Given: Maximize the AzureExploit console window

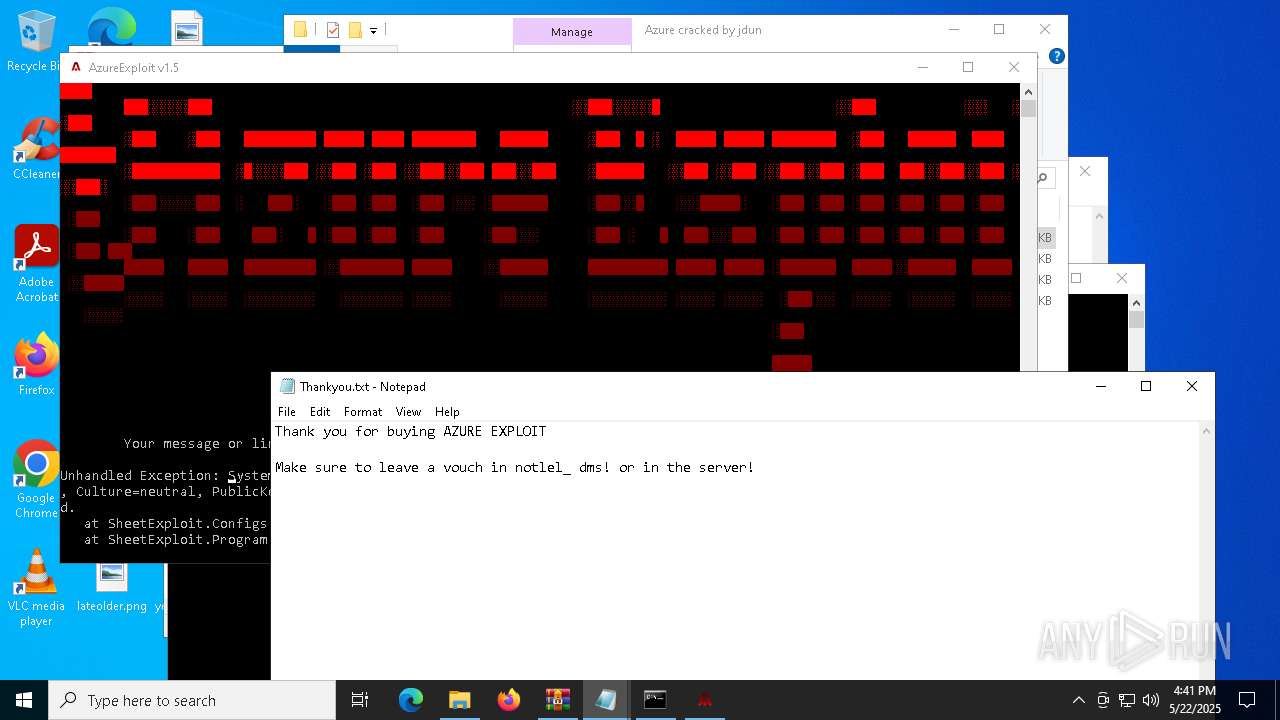Looking at the screenshot, I should (968, 67).
